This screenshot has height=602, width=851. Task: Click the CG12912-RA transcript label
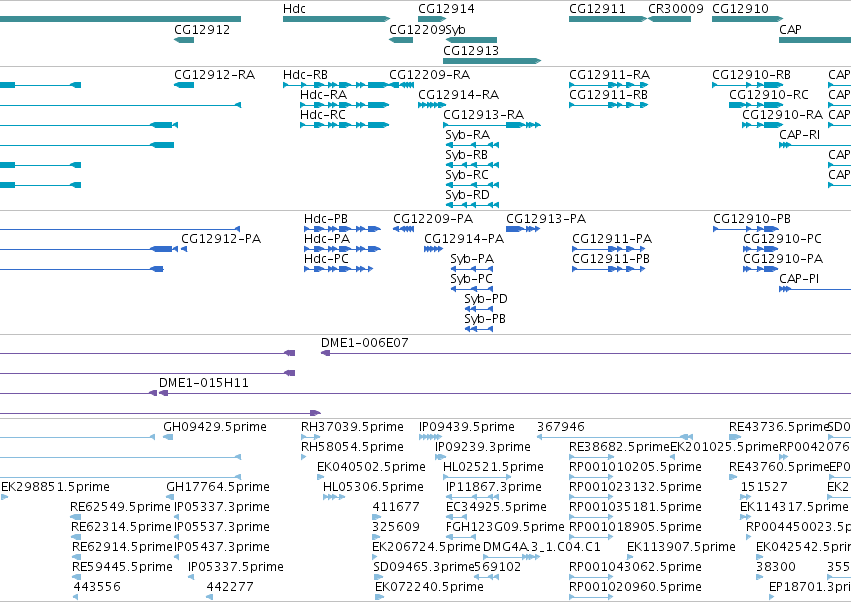point(214,75)
